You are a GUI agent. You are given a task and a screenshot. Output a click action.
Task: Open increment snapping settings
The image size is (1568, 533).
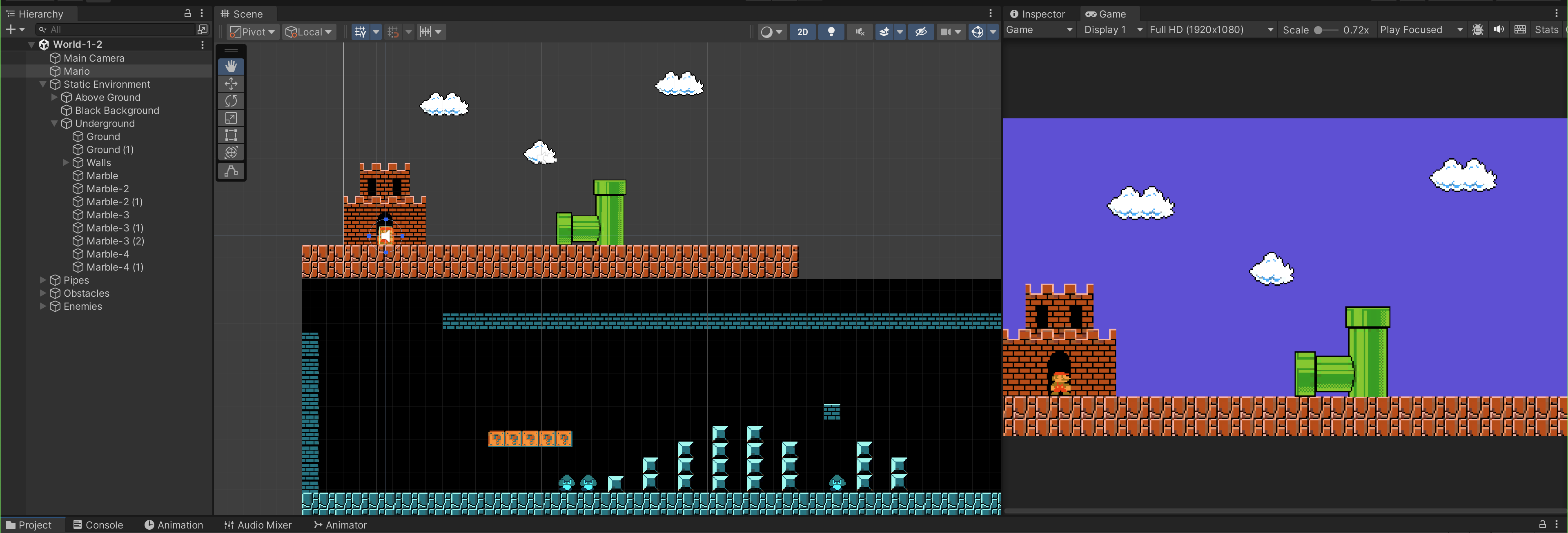tap(431, 32)
